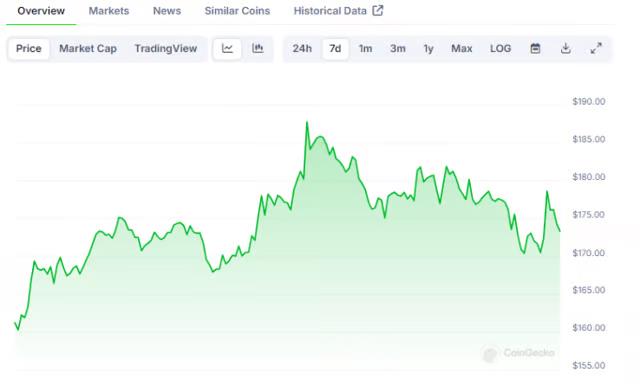
Task: Toggle LOG scale on chart
Action: pyautogui.click(x=500, y=49)
